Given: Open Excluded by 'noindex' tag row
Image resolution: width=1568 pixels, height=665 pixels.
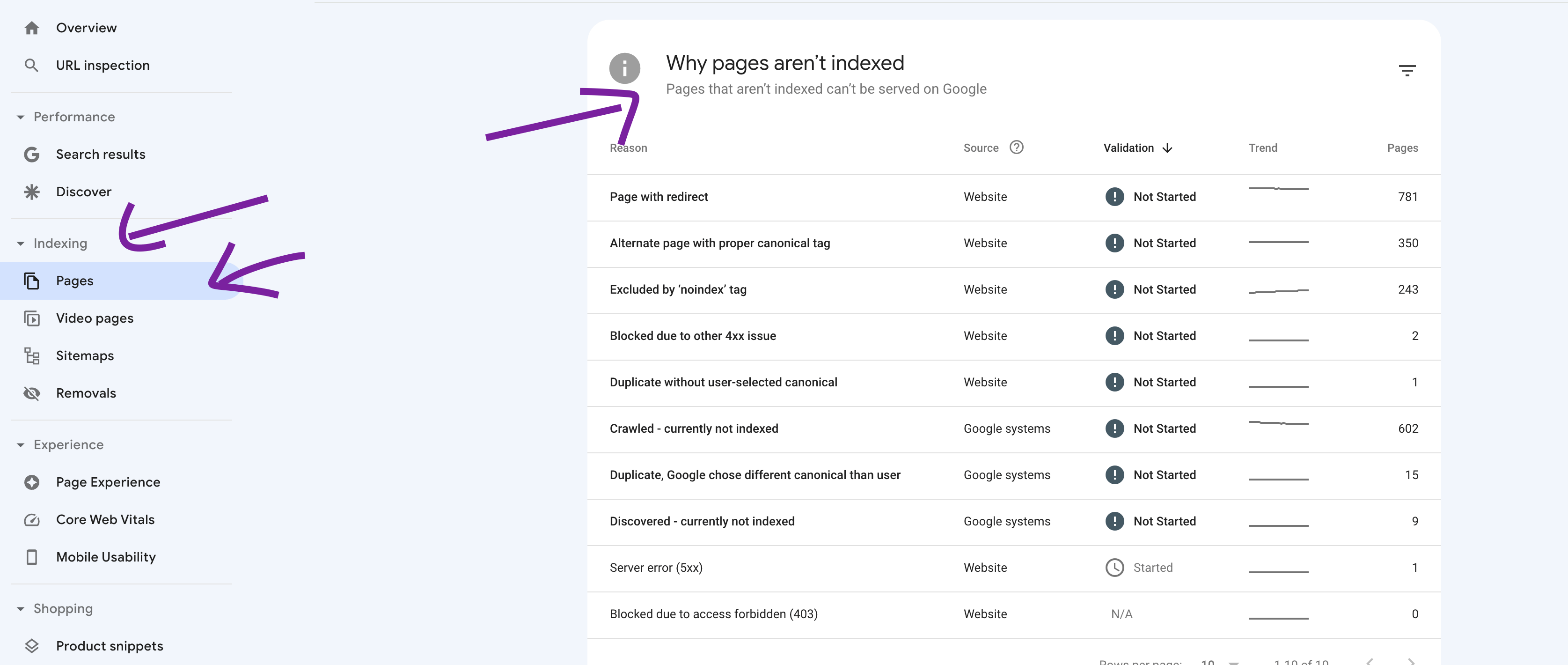Looking at the screenshot, I should (1014, 290).
